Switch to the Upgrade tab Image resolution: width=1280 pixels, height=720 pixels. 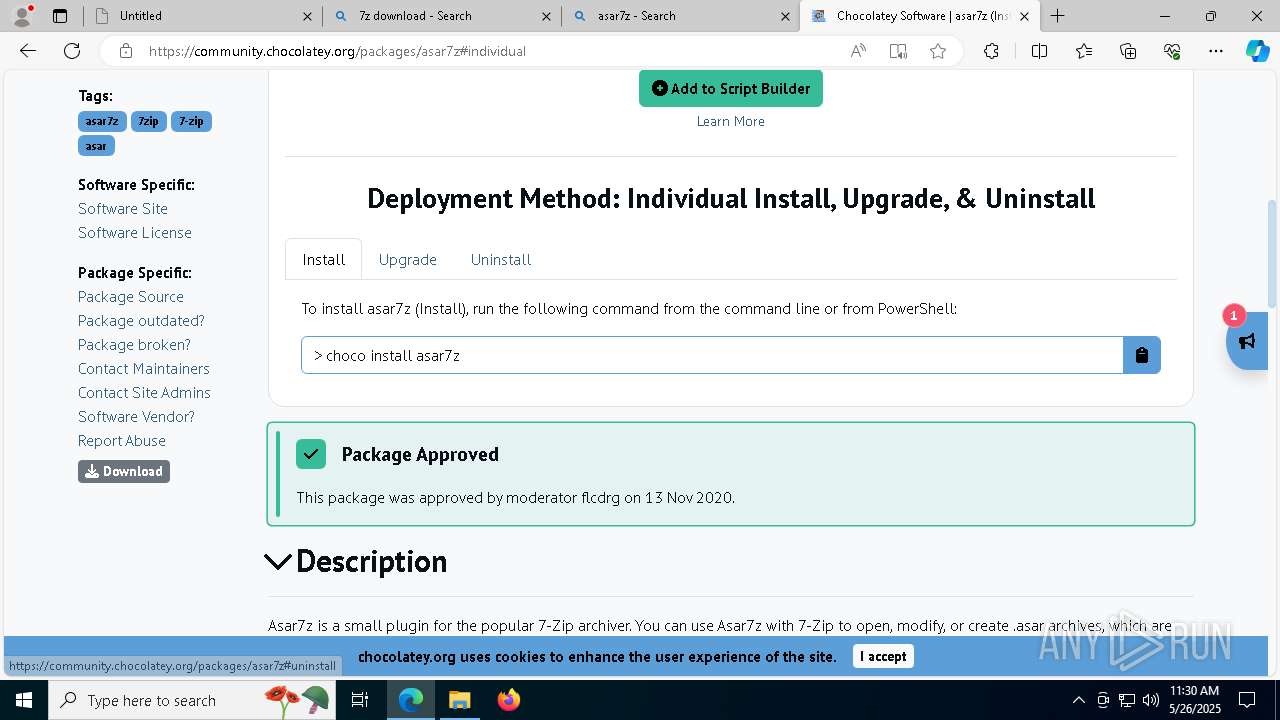pyautogui.click(x=408, y=259)
